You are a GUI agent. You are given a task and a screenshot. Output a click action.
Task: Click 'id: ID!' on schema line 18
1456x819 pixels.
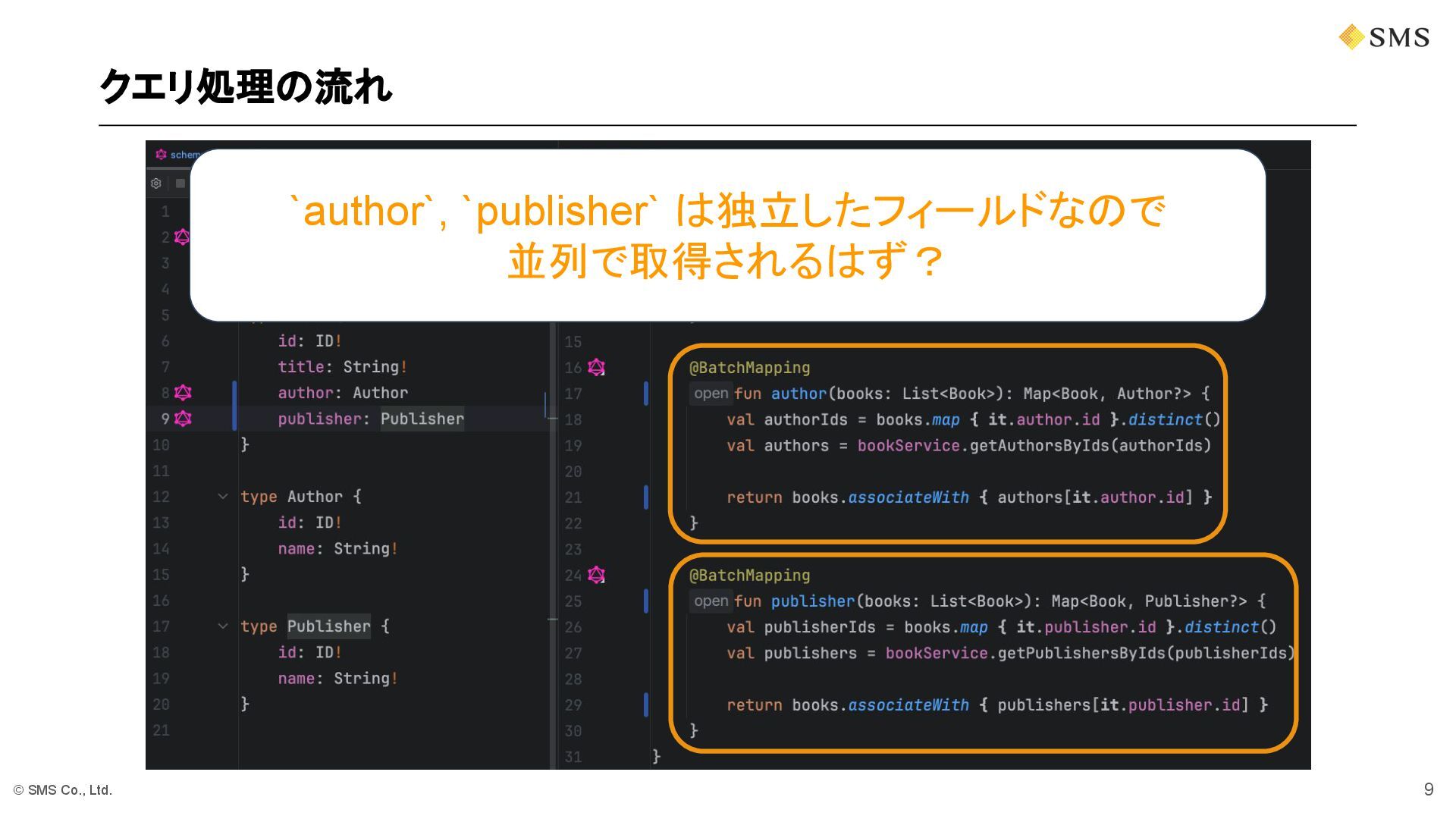pyautogui.click(x=309, y=652)
